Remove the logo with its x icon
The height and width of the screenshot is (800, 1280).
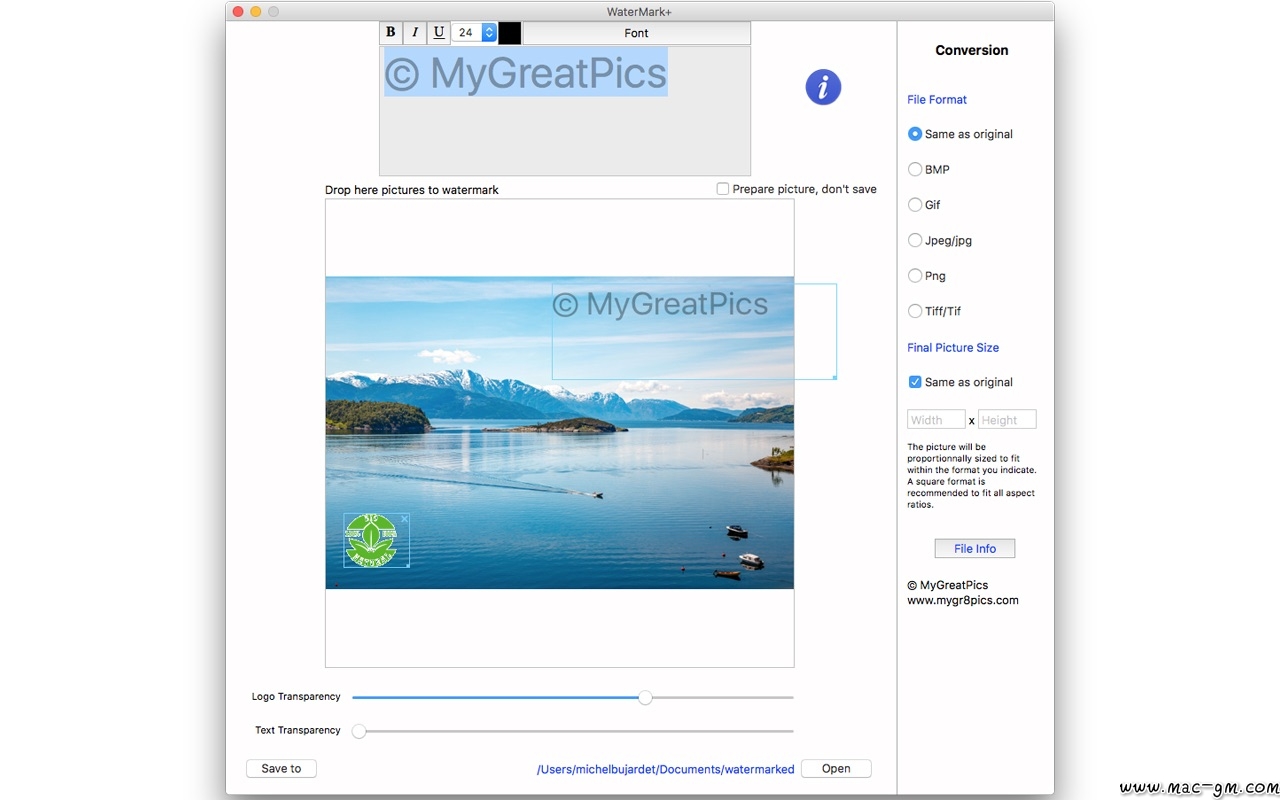click(405, 519)
